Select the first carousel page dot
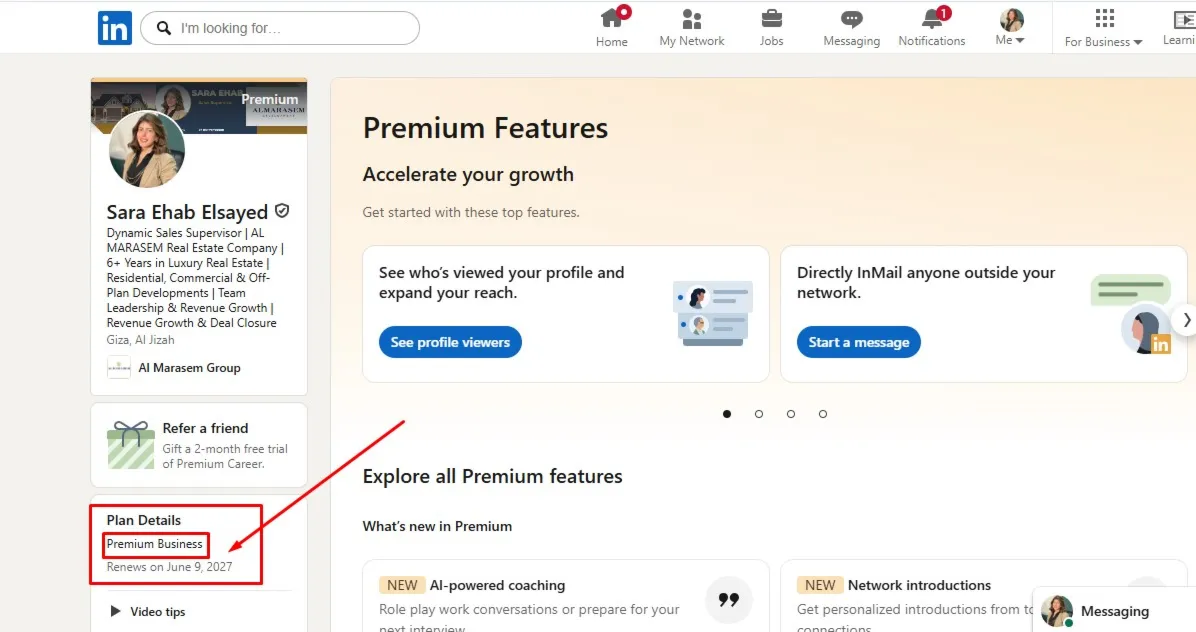Viewport: 1196px width, 632px height. click(x=727, y=414)
